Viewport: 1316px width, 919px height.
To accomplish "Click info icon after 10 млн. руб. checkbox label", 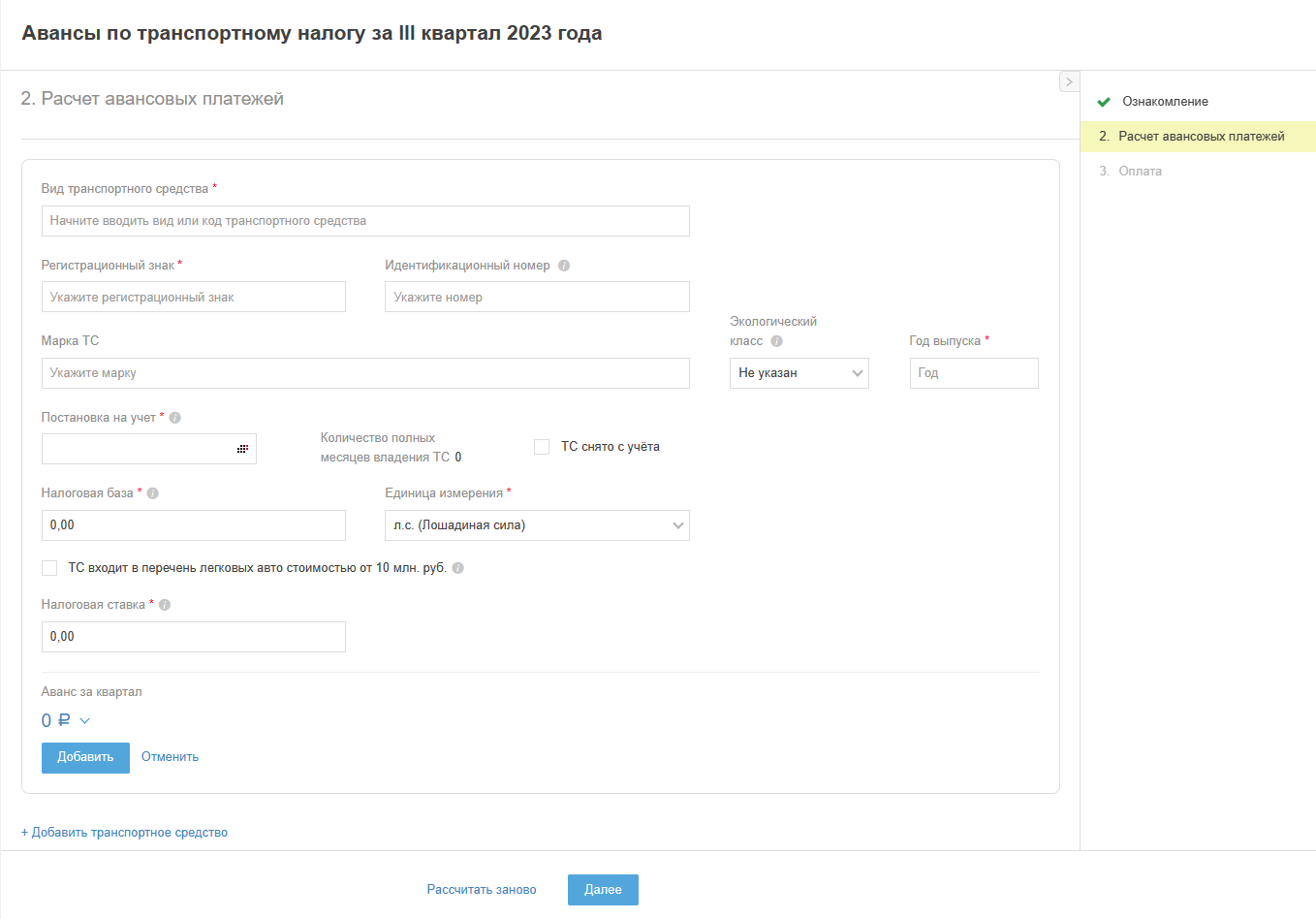I will tap(458, 568).
